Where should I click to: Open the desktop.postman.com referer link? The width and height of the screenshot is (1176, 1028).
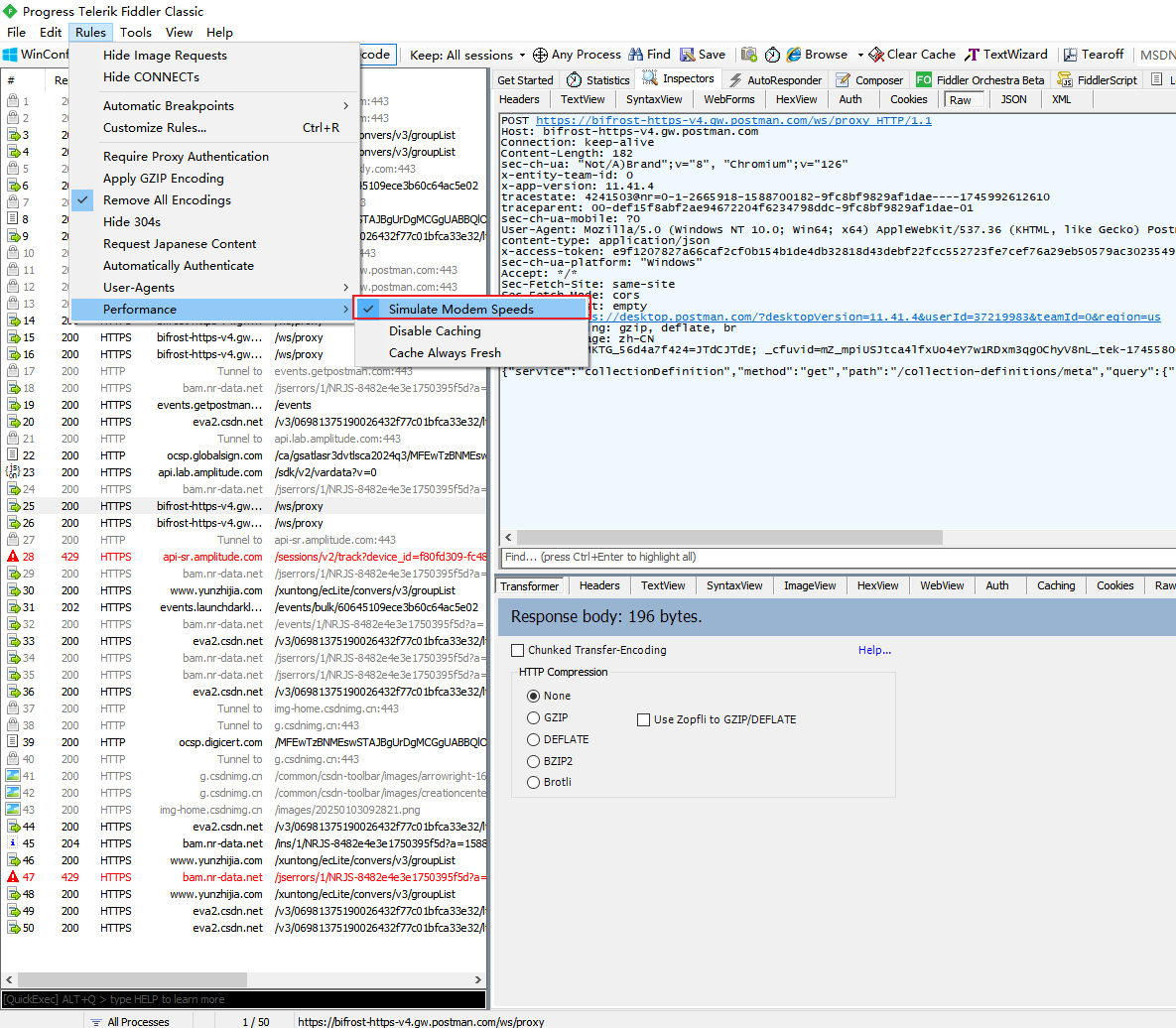[874, 317]
